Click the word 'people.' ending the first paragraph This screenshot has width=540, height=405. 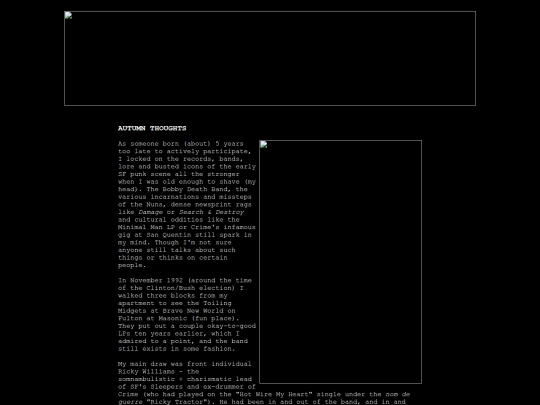point(132,265)
